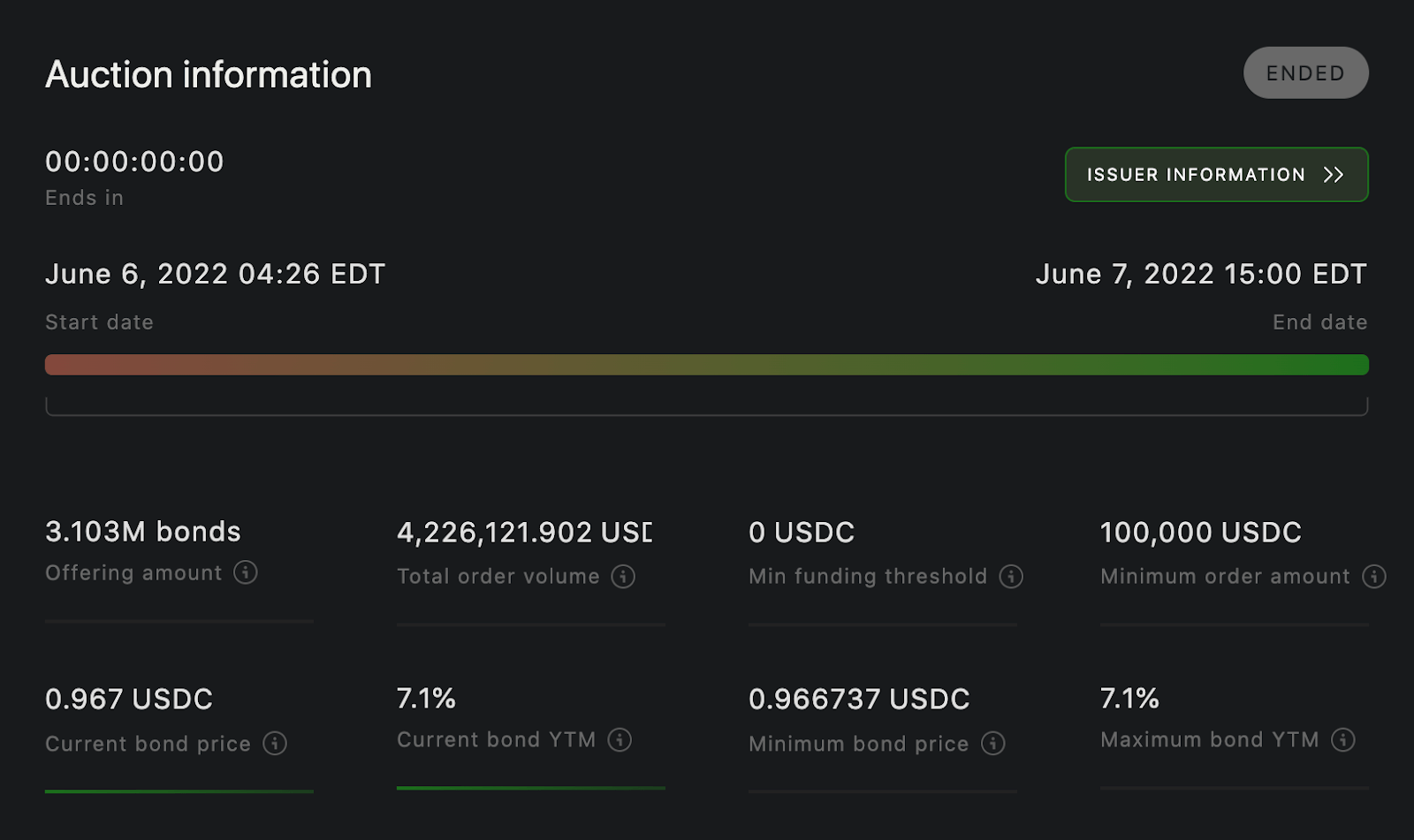Image resolution: width=1414 pixels, height=840 pixels.
Task: Select the 4,226,121.902 order volume value
Action: point(525,532)
